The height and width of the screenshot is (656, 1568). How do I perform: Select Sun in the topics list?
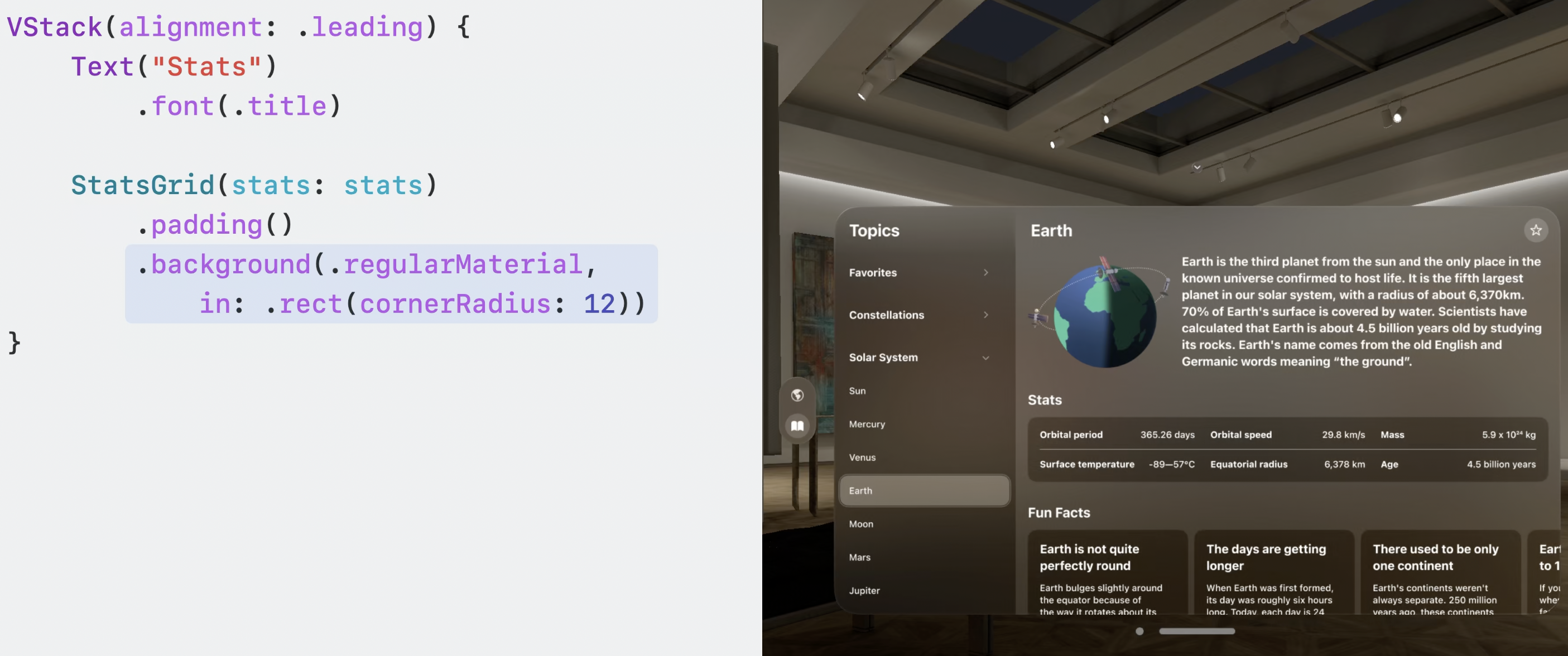(857, 390)
